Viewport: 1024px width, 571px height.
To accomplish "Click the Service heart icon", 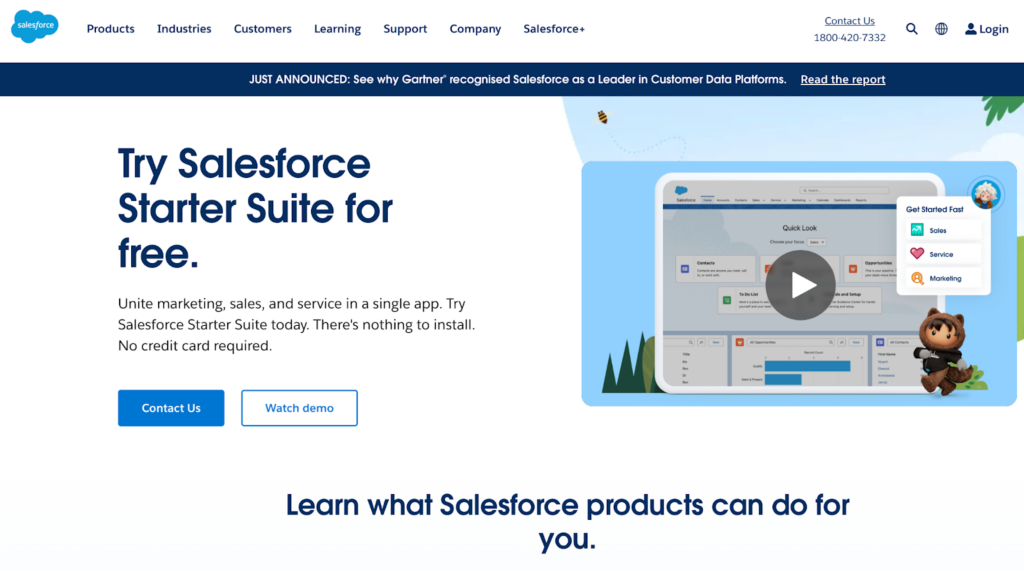I will click(x=917, y=254).
